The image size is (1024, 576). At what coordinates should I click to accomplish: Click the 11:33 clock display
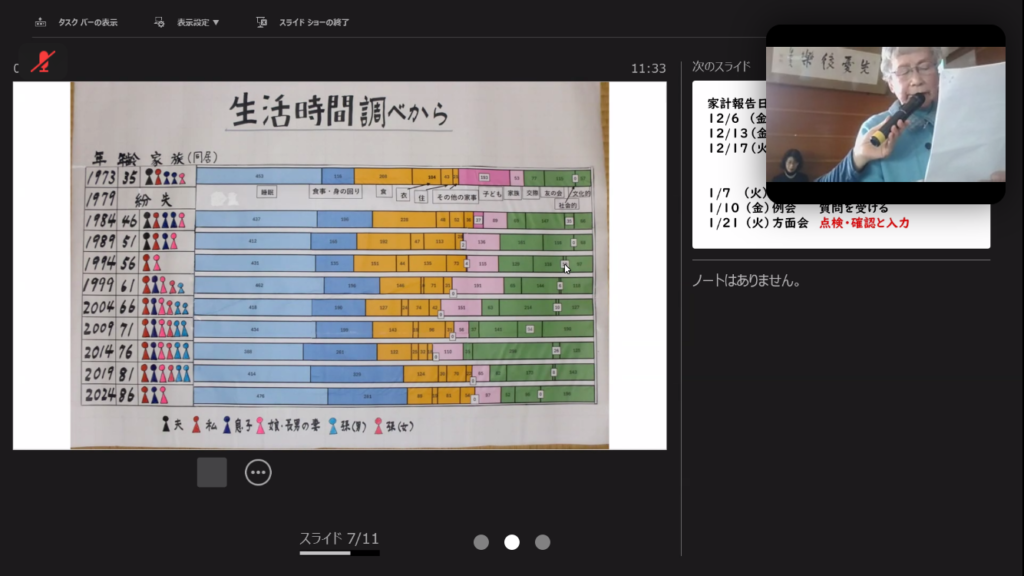click(648, 68)
